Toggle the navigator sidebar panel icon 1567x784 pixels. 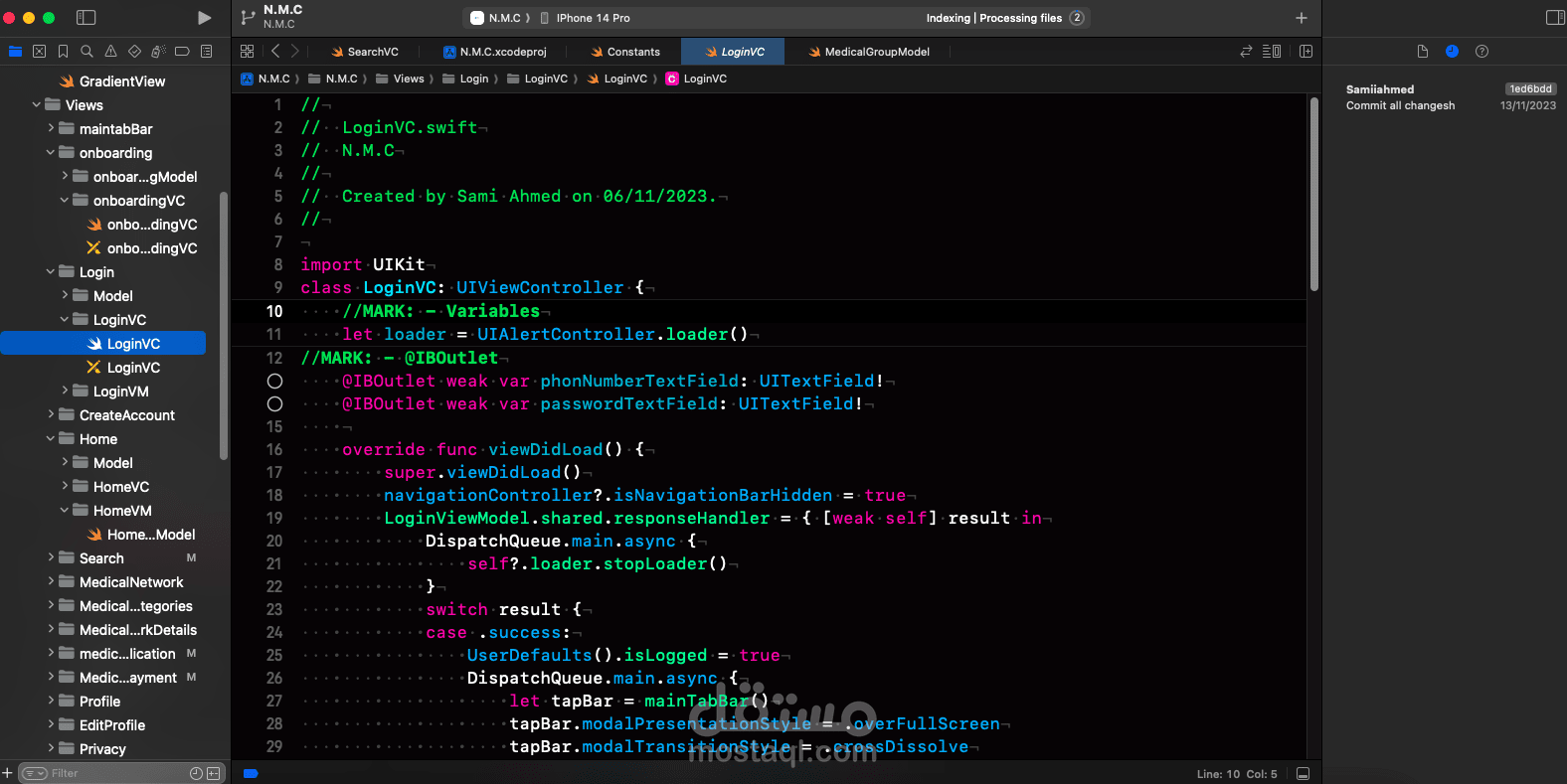pos(87,18)
